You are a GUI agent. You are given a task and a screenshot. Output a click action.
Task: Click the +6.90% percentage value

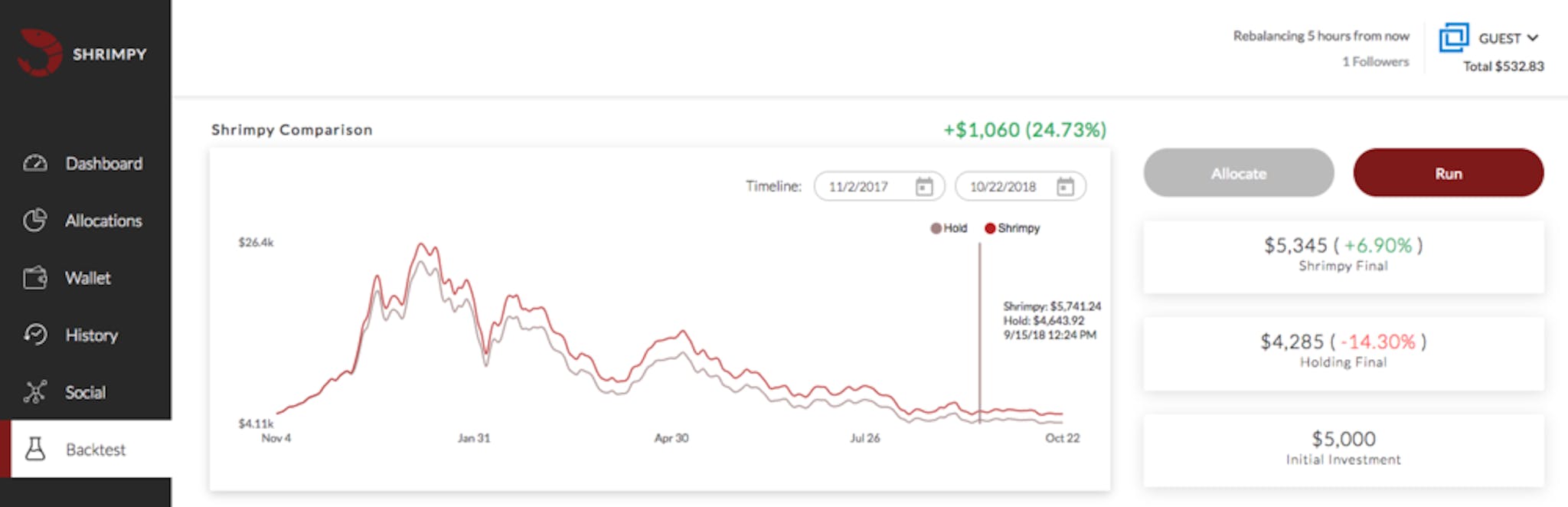[1378, 245]
